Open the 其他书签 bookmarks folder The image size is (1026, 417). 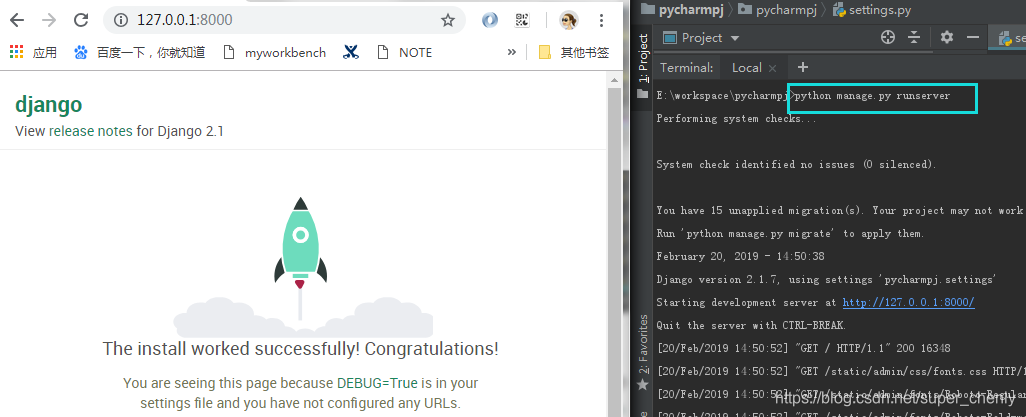click(574, 52)
